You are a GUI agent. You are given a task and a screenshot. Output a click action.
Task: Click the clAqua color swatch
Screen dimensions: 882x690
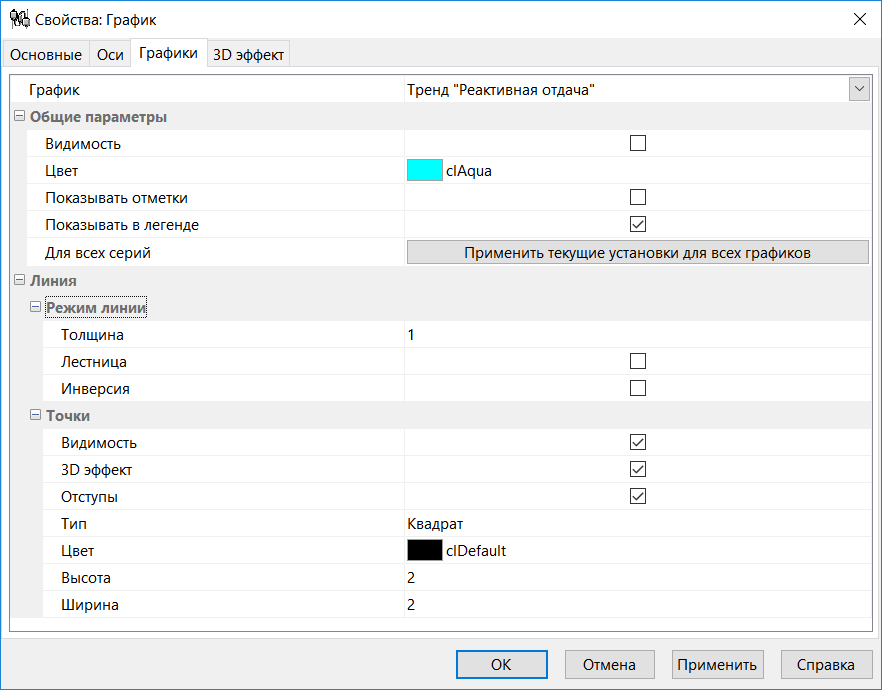pos(425,170)
